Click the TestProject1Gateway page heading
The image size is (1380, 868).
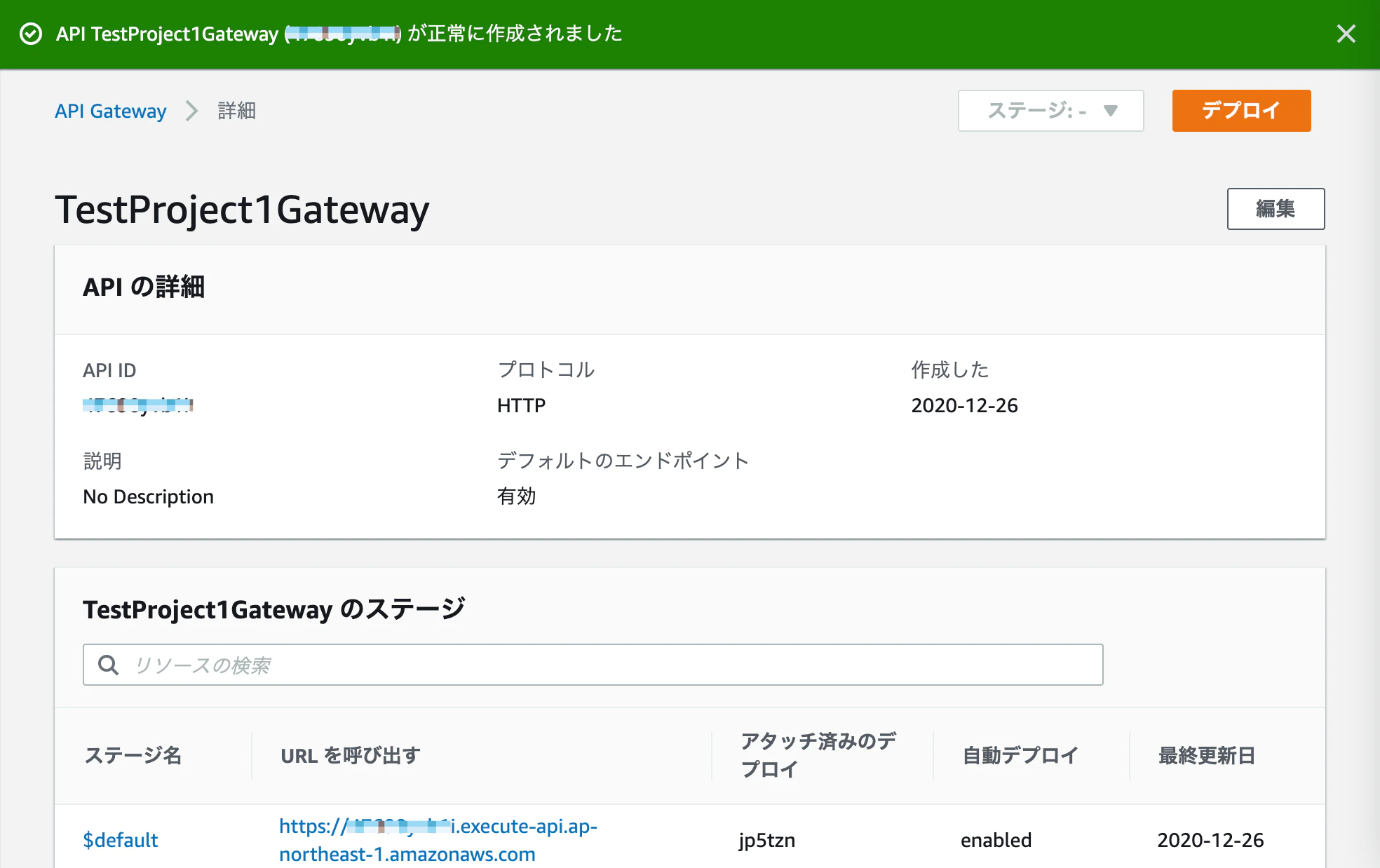click(x=242, y=210)
